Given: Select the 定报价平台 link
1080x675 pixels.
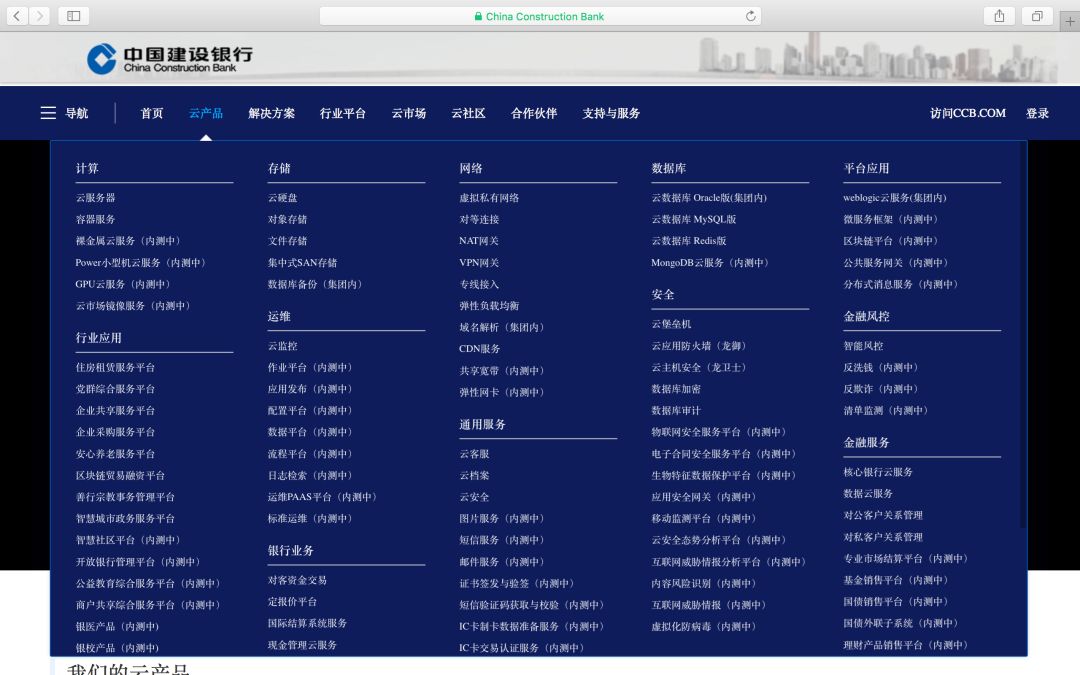Looking at the screenshot, I should [292, 601].
